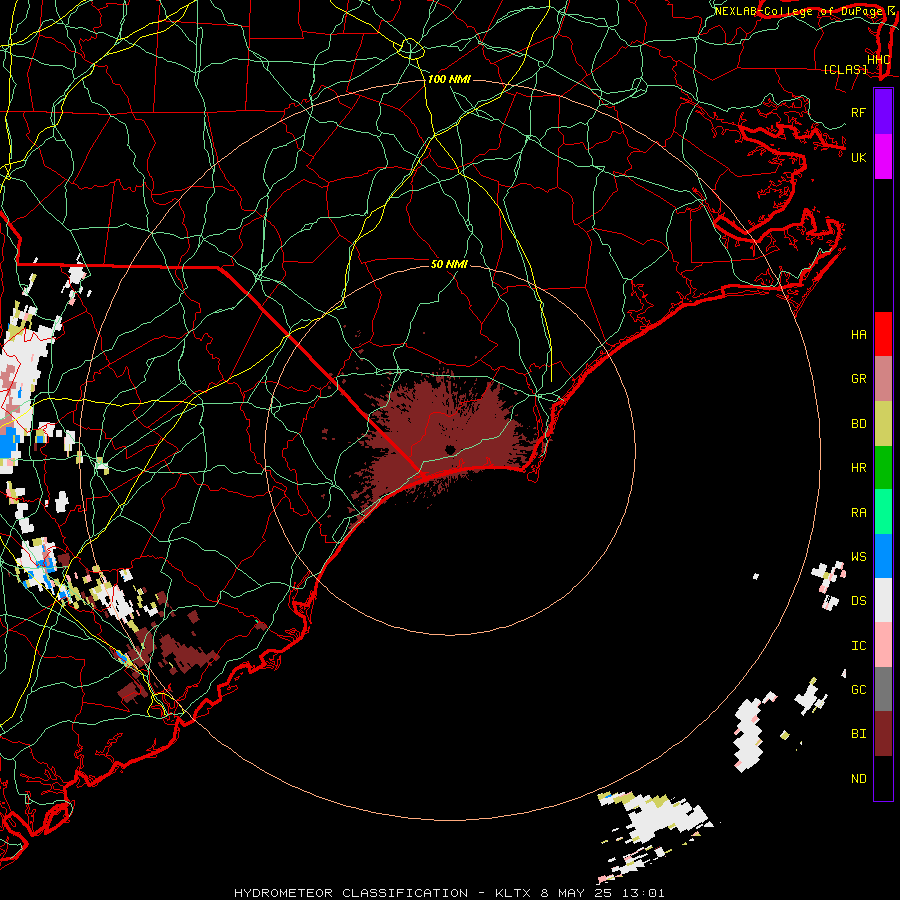Click the IC legend label

[x=858, y=646]
